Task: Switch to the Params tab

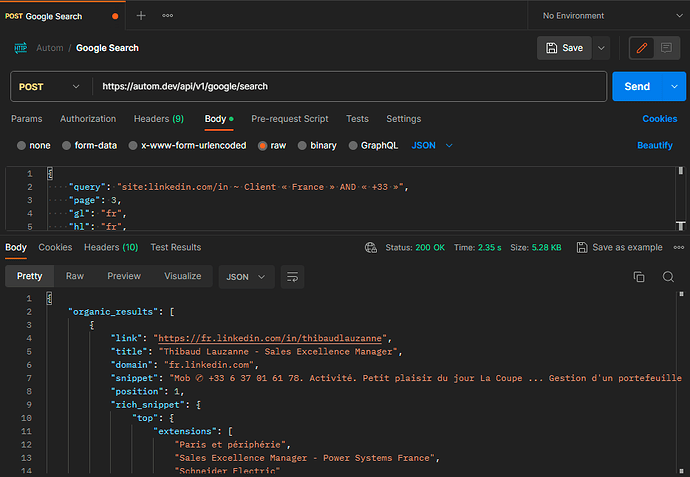Action: pos(26,119)
